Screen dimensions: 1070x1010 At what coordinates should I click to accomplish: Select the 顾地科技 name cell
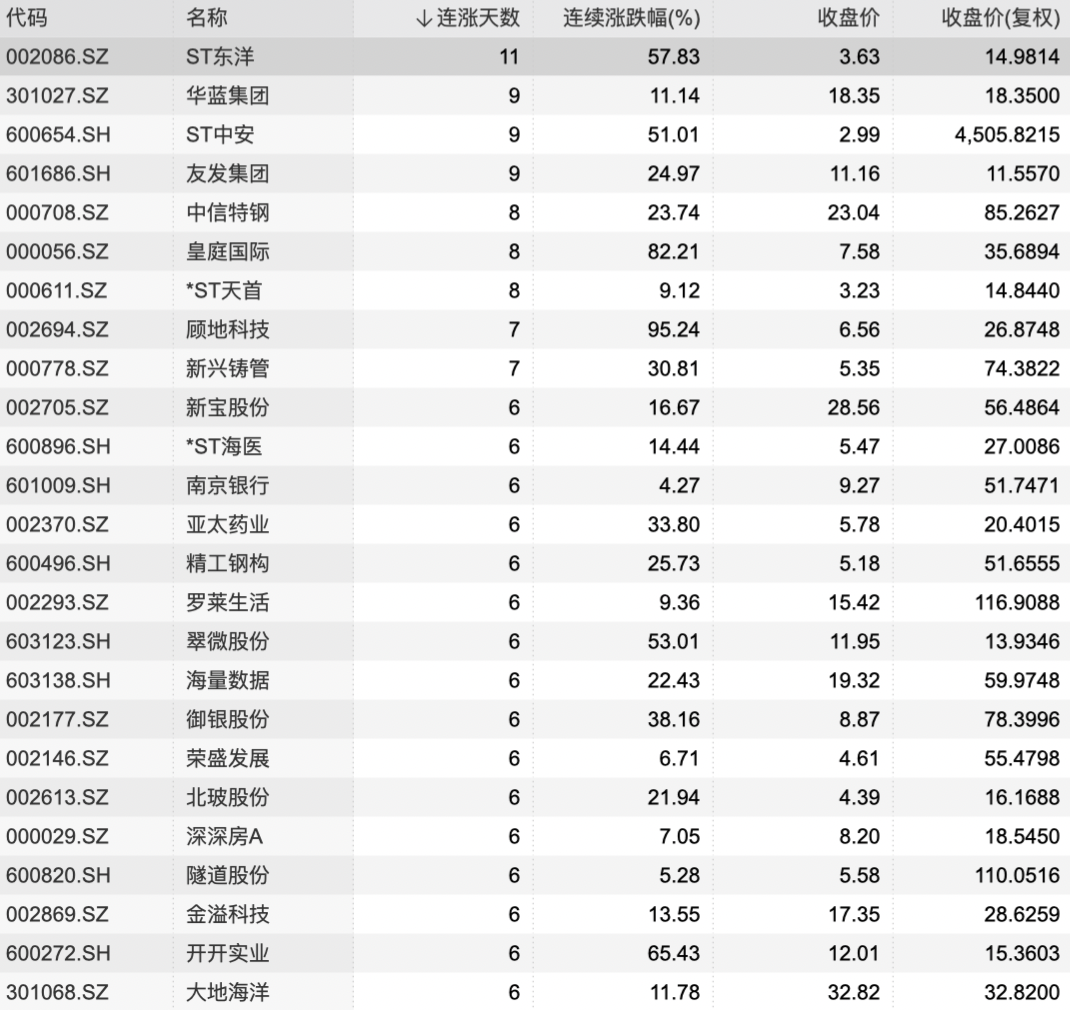pos(227,329)
